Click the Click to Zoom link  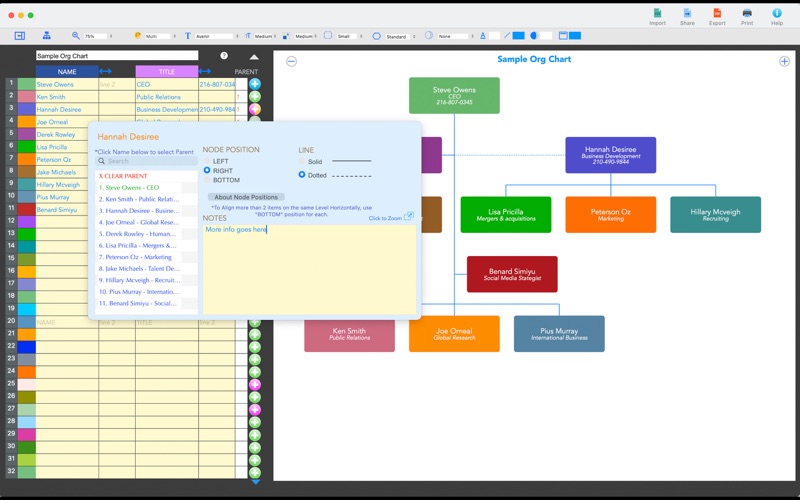[x=385, y=218]
